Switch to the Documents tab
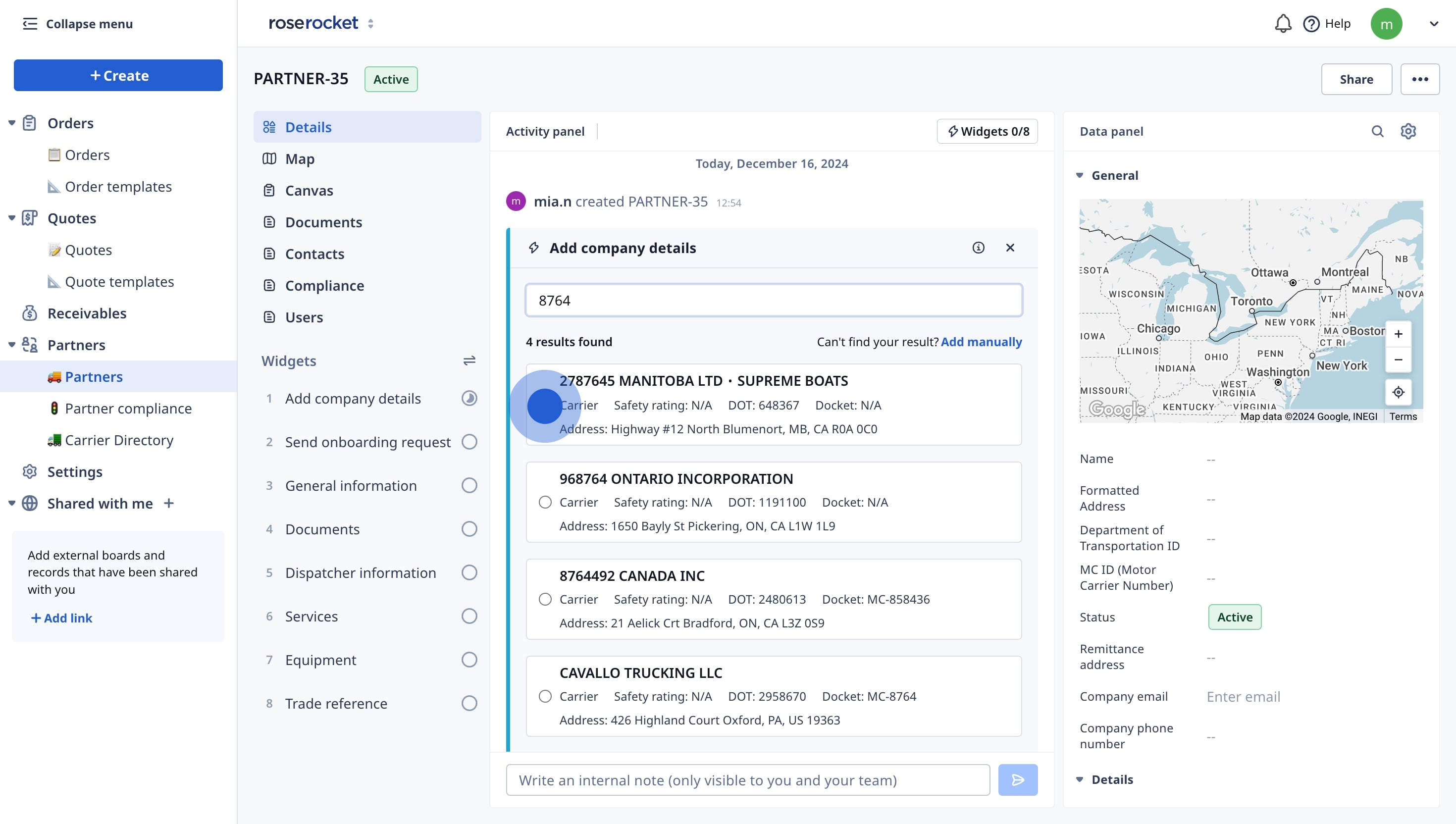1456x824 pixels. (x=367, y=222)
